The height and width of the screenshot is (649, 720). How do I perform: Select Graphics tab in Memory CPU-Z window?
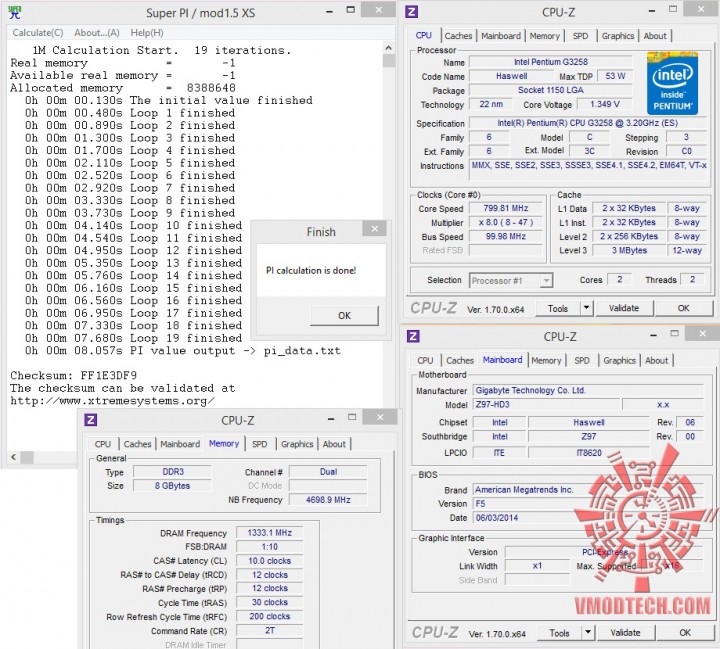[x=297, y=444]
